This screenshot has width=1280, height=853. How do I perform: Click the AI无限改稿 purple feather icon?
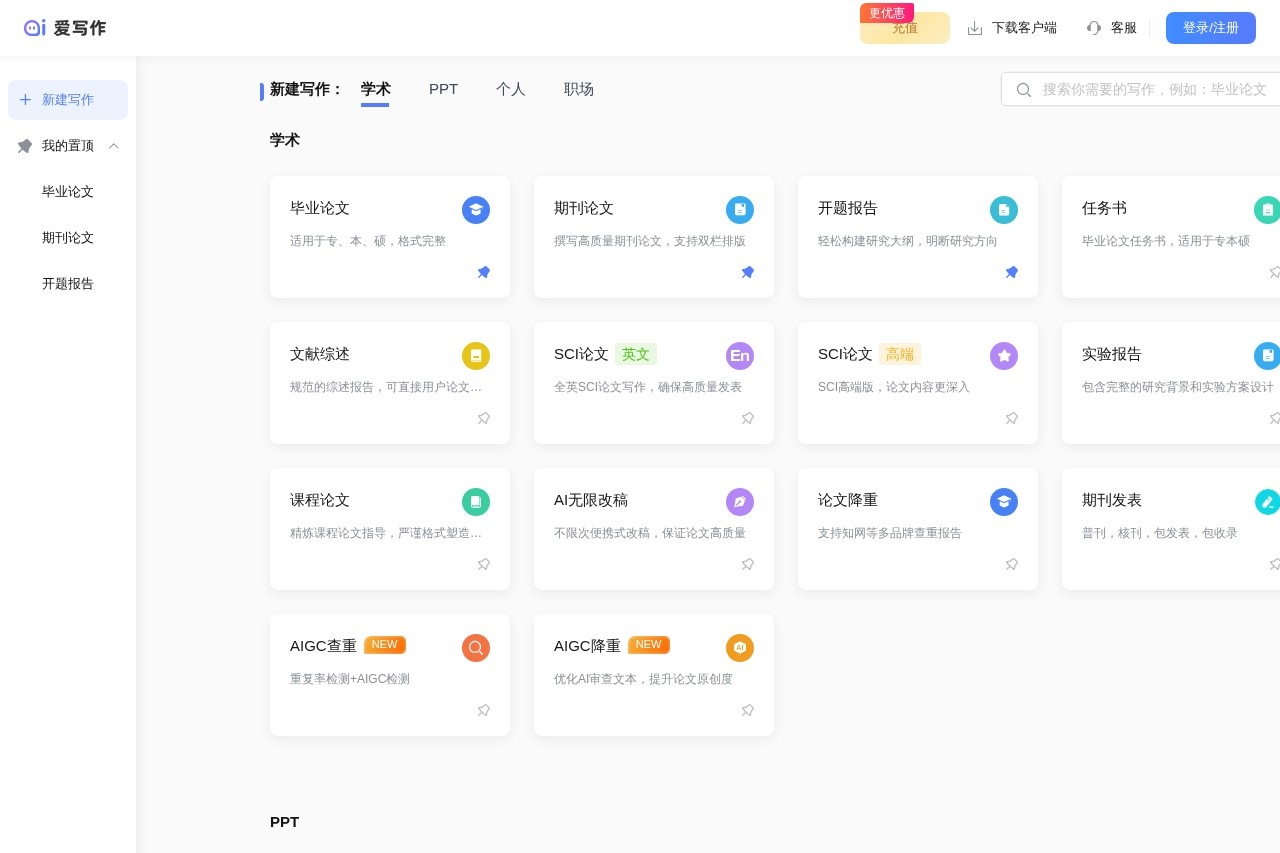coord(740,502)
